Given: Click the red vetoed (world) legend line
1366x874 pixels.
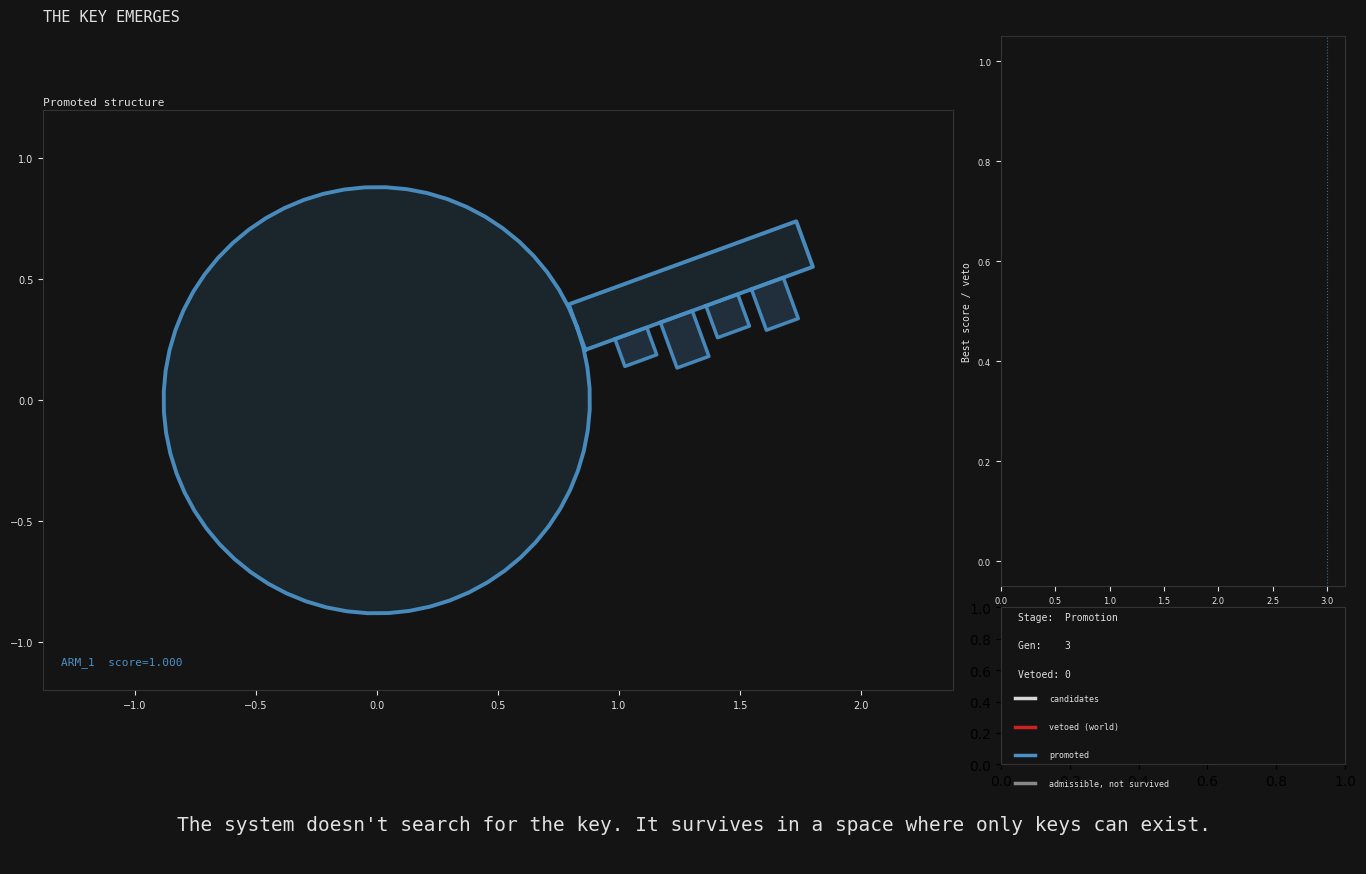Looking at the screenshot, I should [x=1025, y=727].
